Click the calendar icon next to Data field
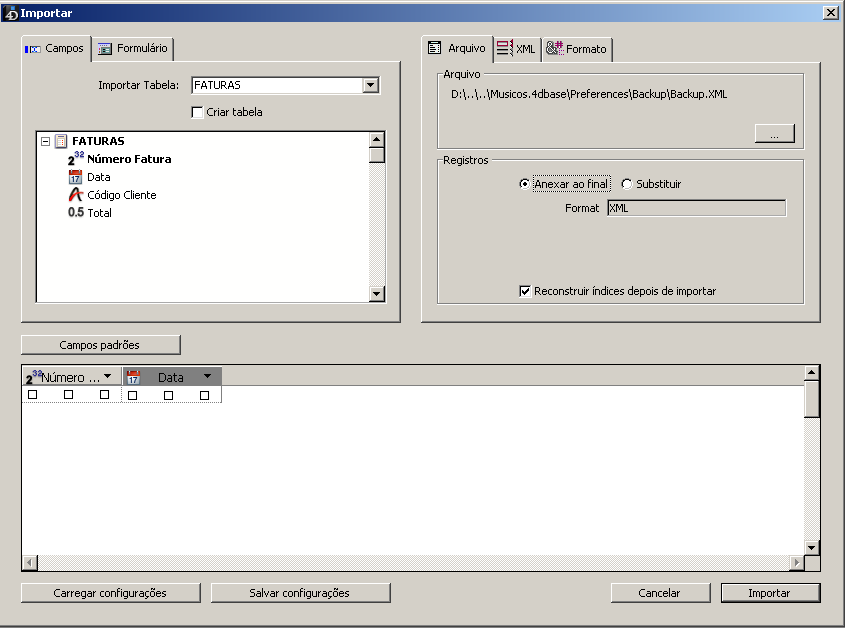Screen dimensions: 845x628 pos(76,177)
